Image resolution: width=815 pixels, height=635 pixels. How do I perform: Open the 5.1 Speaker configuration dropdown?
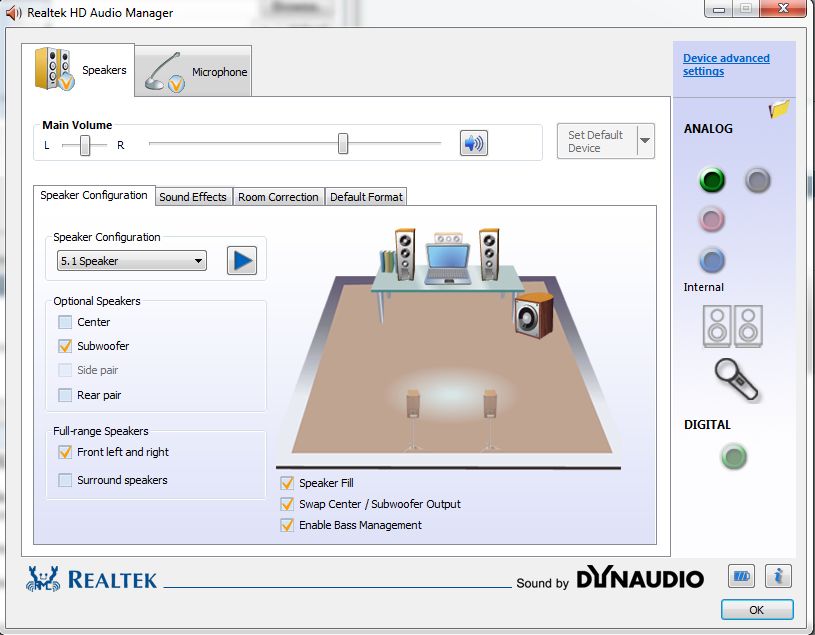tap(131, 261)
